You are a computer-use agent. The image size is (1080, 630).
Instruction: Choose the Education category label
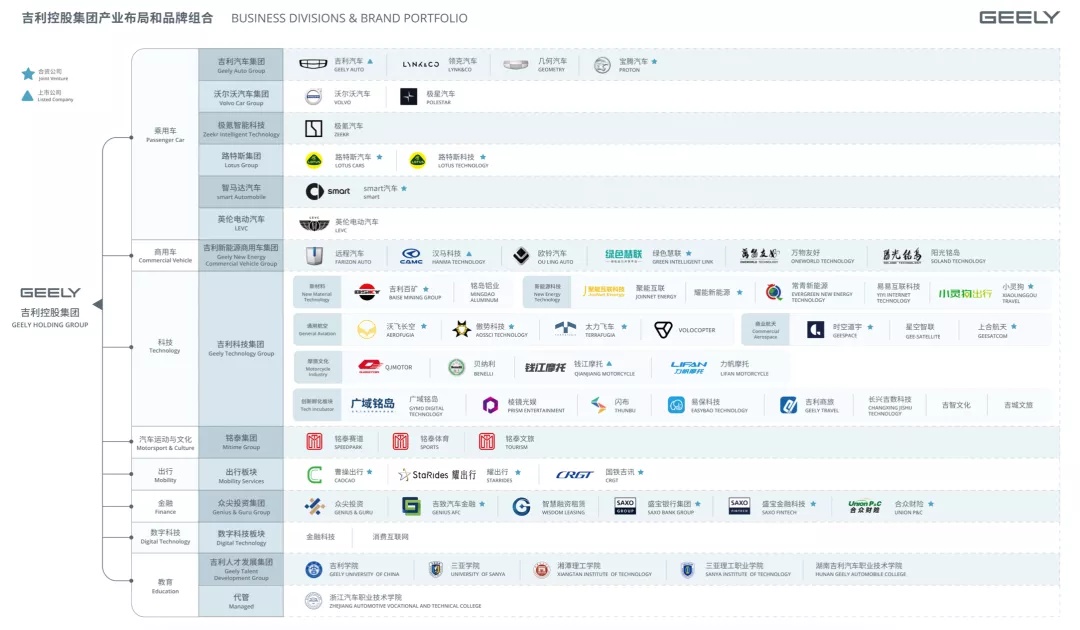165,585
